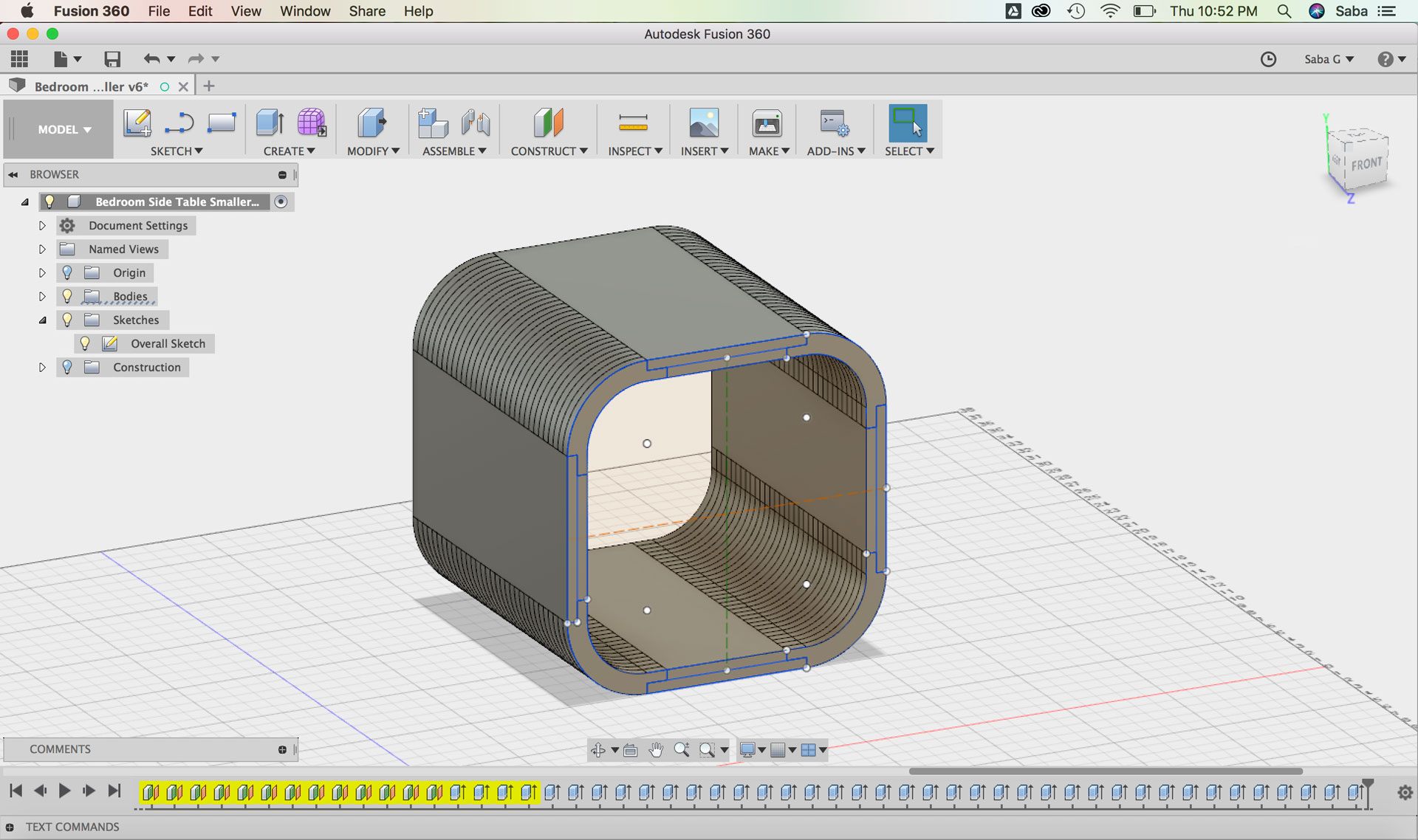Toggle visibility of Bodies folder
The height and width of the screenshot is (840, 1418).
point(67,296)
